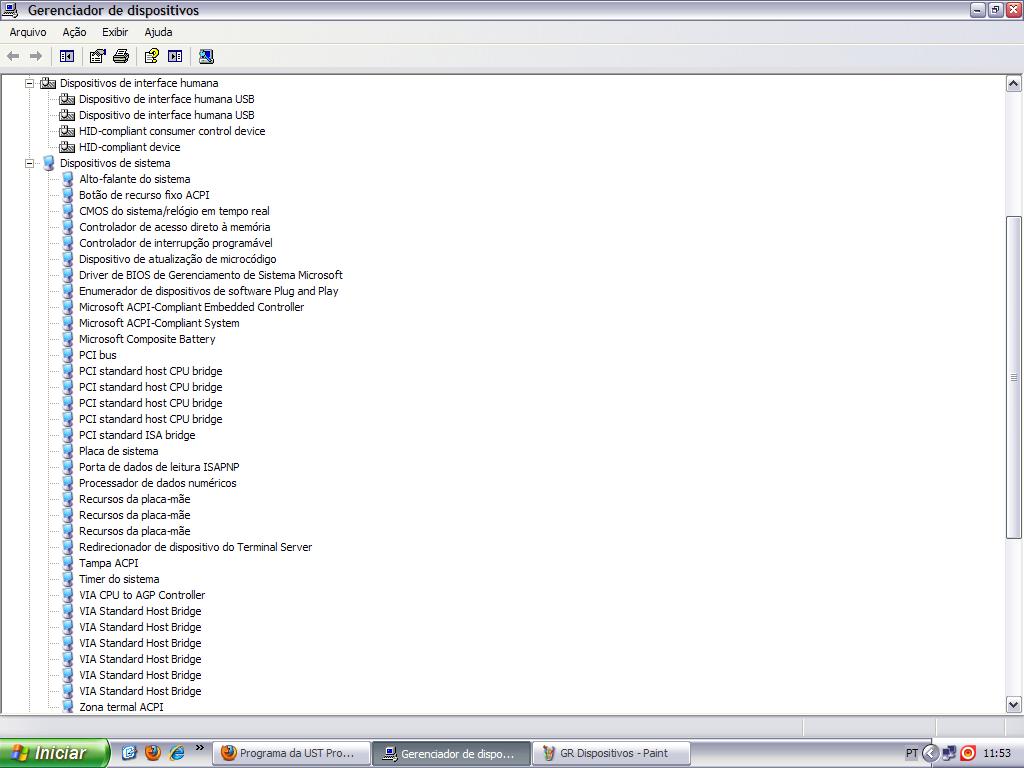Image resolution: width=1024 pixels, height=768 pixels.
Task: Select Driver de BIOS de Gerenciamento de Sistema
Action: (211, 275)
